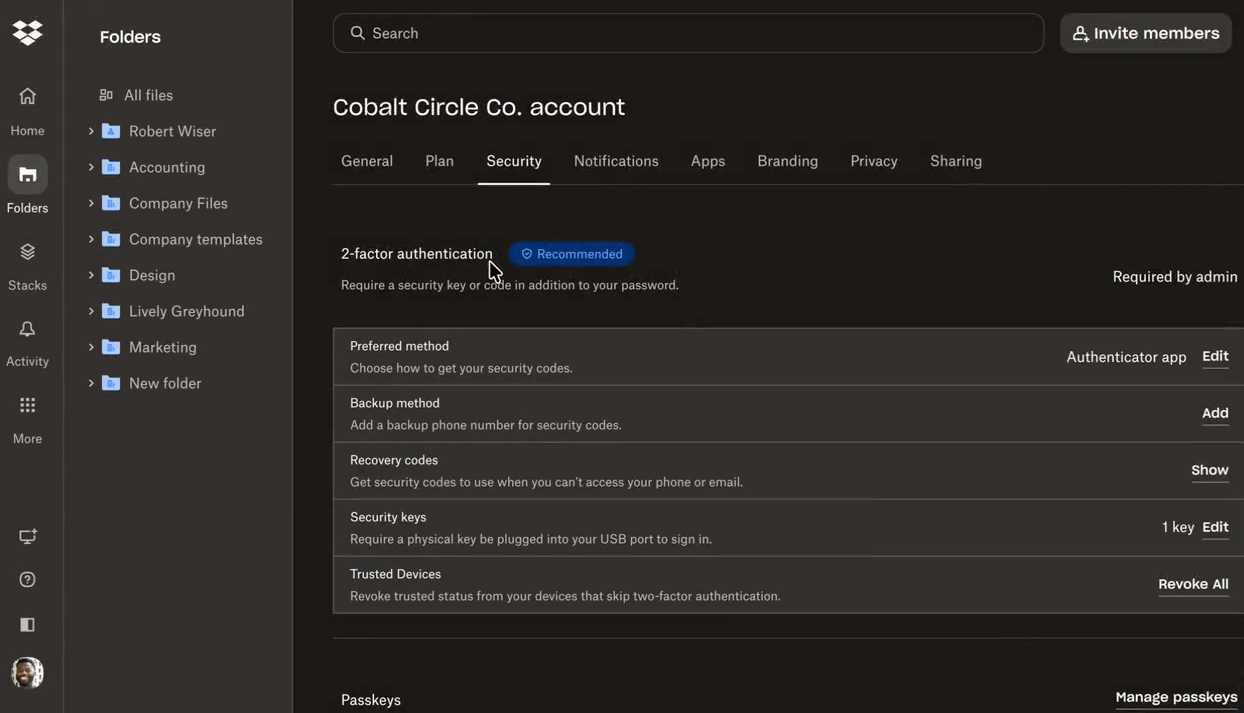The image size is (1244, 713).
Task: Click the Company Files folder icon
Action: [111, 203]
